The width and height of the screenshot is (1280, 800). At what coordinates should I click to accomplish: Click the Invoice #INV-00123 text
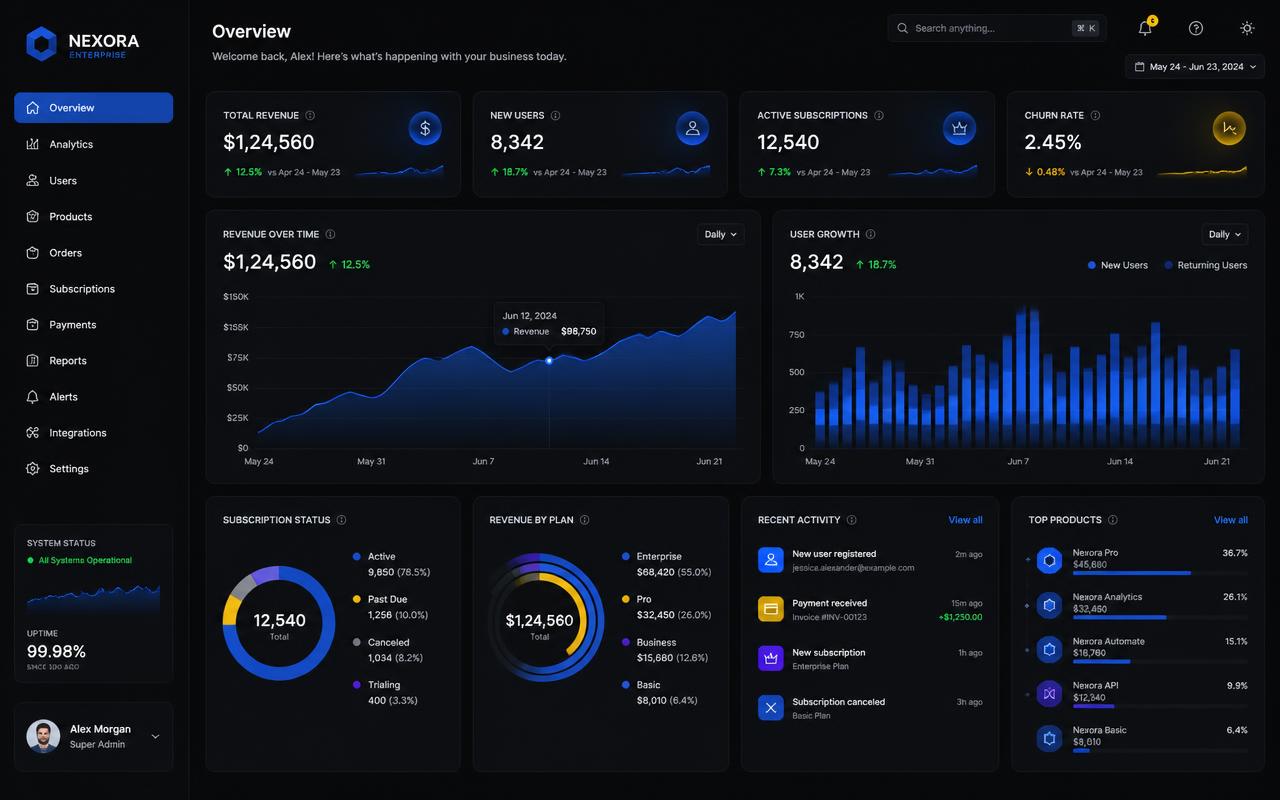(x=829, y=617)
